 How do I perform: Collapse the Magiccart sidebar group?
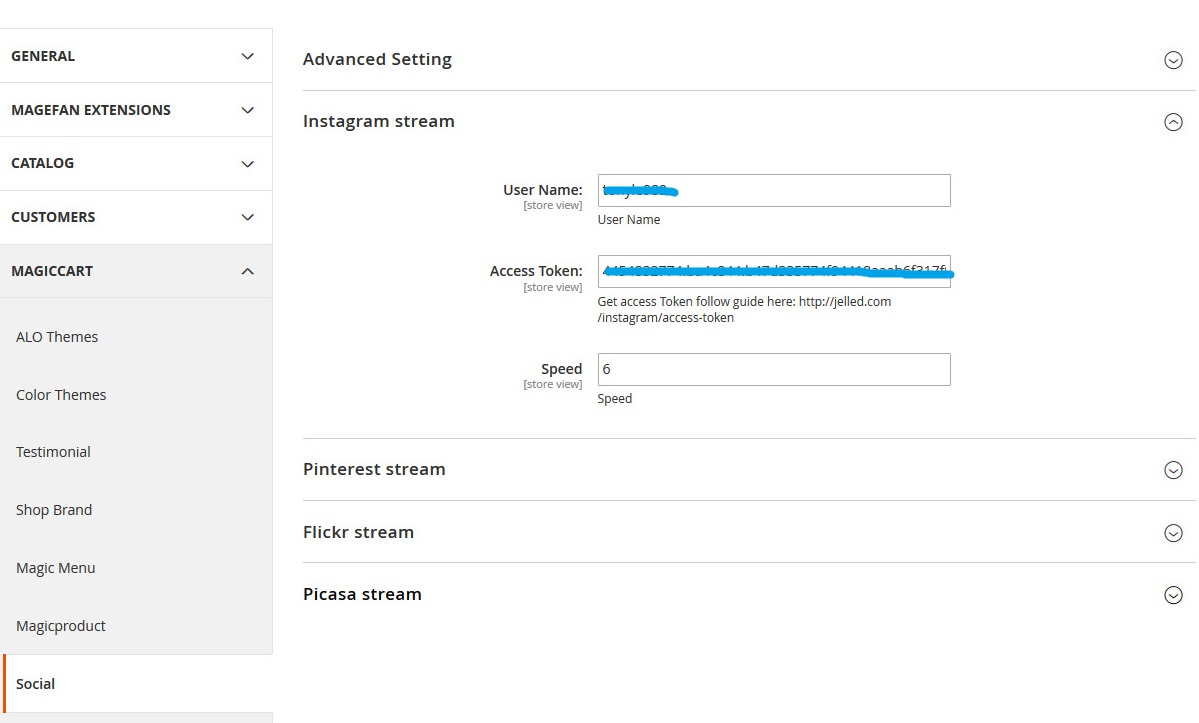[x=136, y=271]
